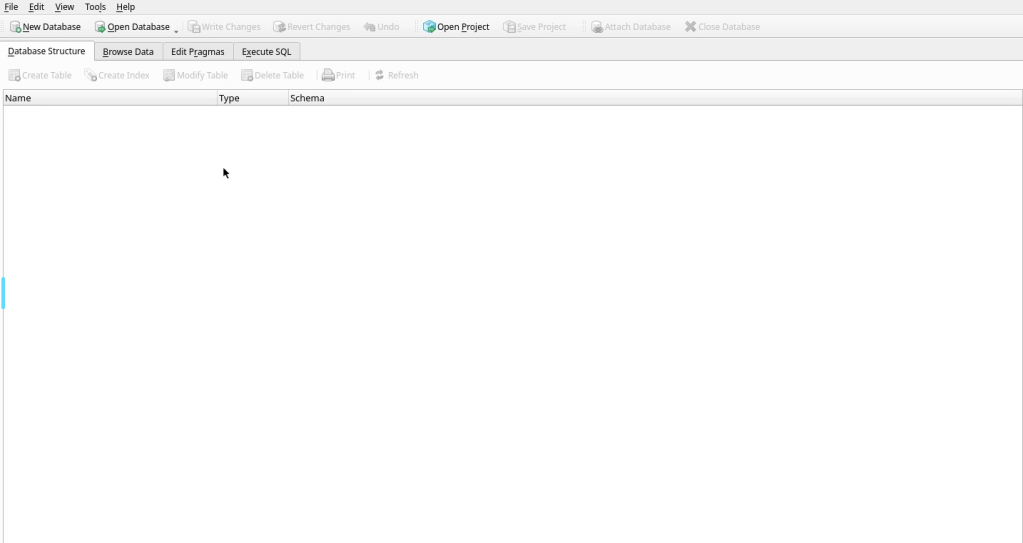Image resolution: width=1023 pixels, height=543 pixels.
Task: Click the Open Database toolbar icon
Action: pos(100,27)
